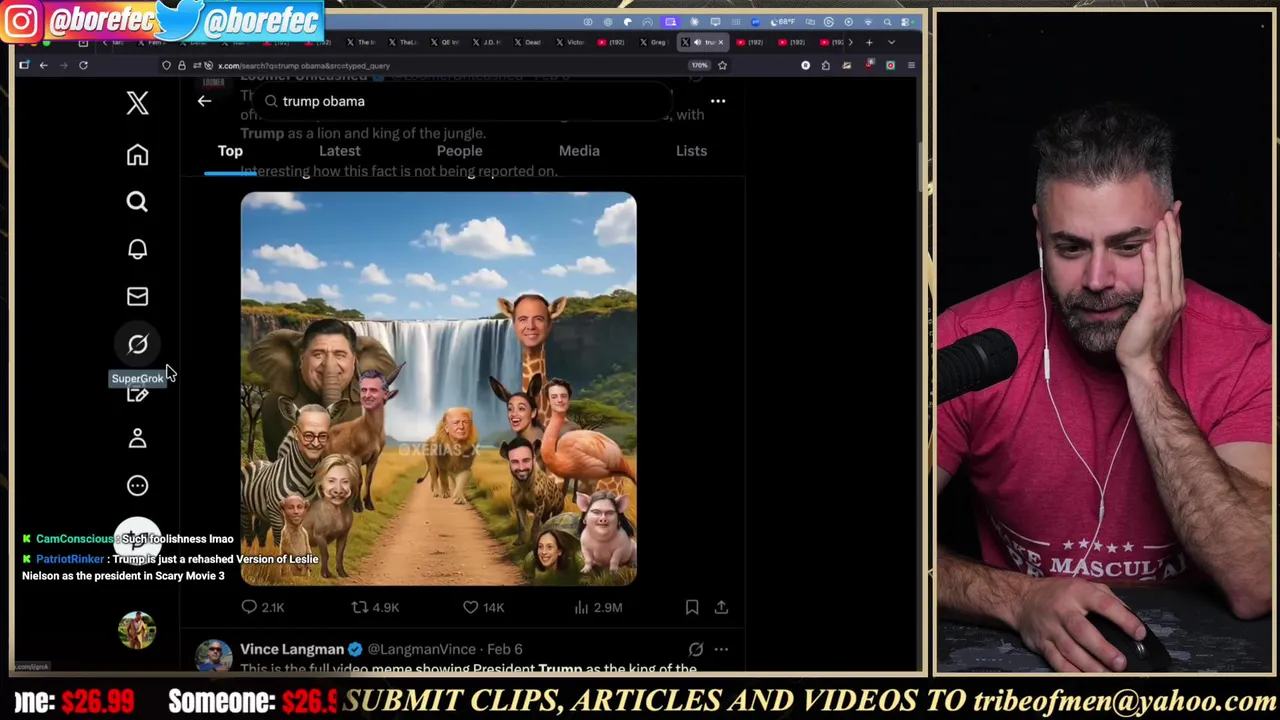Focus the 'trump obama' search field

point(463,101)
